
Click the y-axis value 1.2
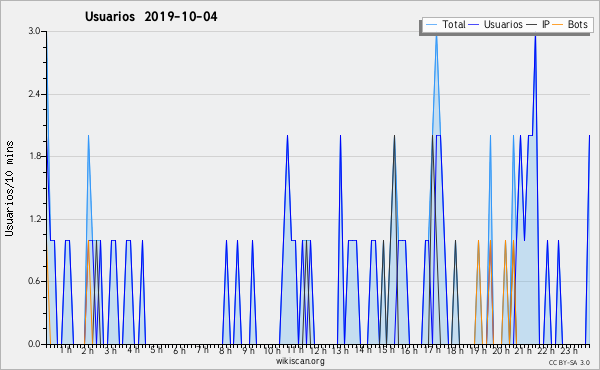34,219
